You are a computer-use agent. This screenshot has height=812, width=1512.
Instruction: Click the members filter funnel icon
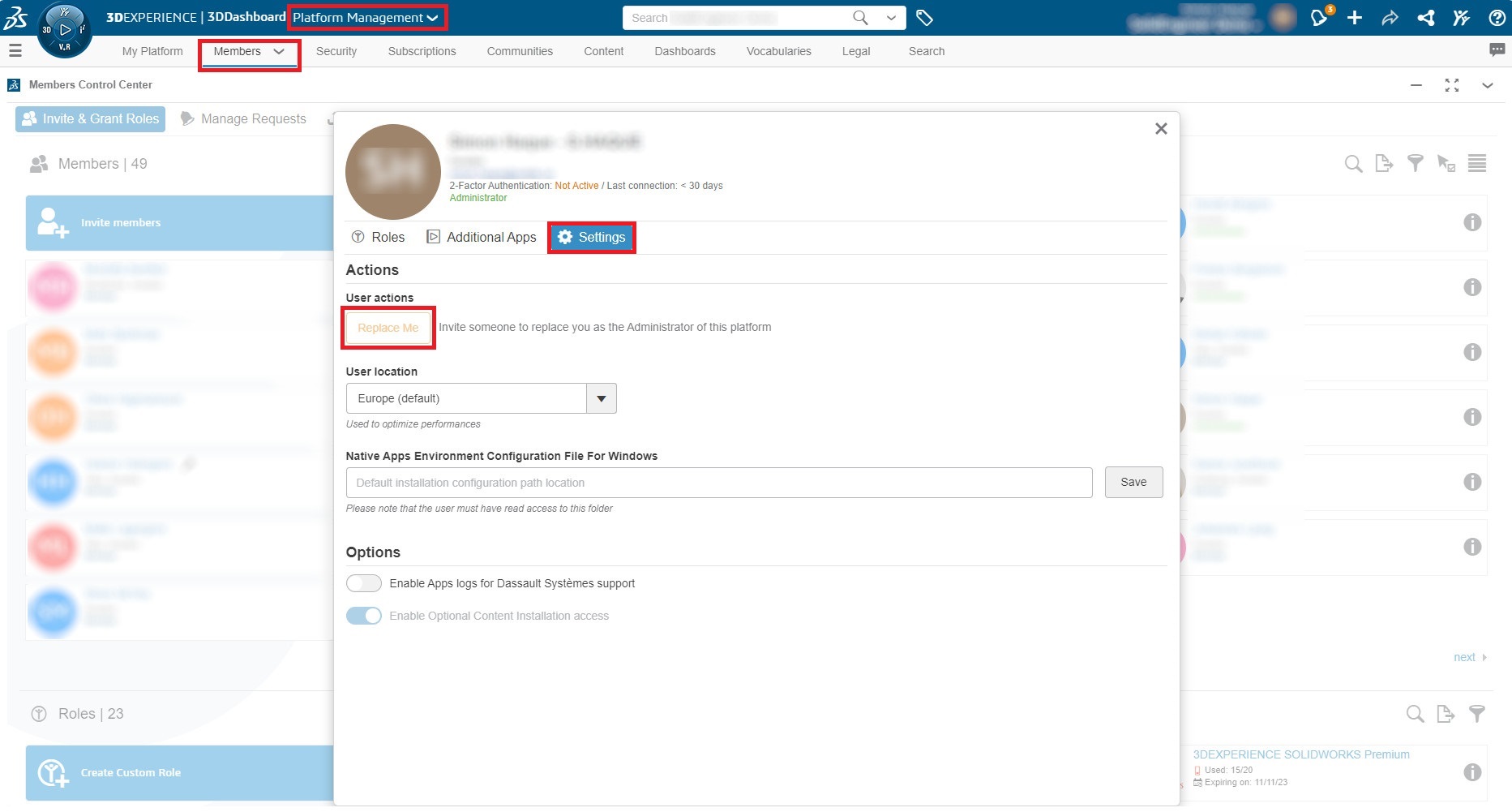pyautogui.click(x=1415, y=164)
